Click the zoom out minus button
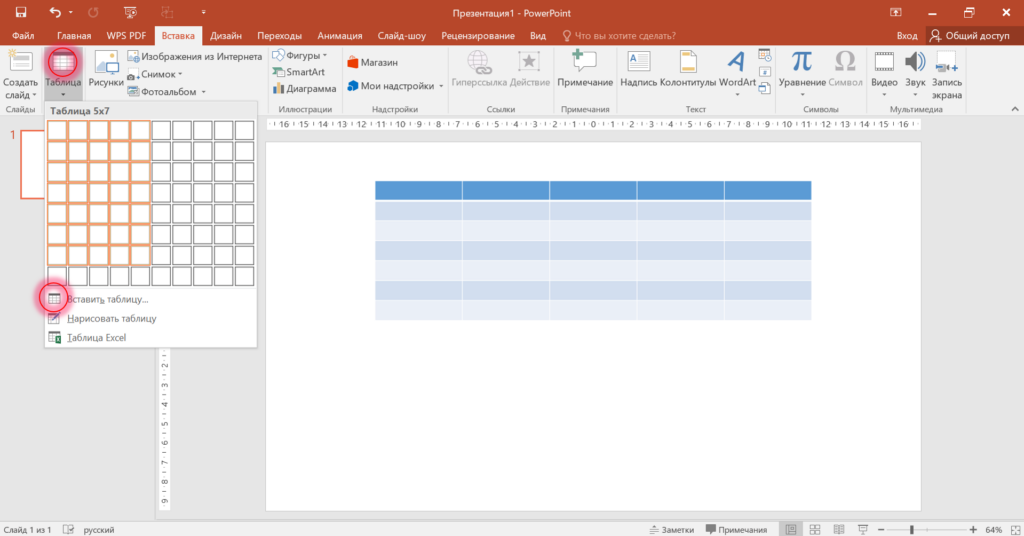The height and width of the screenshot is (536, 1024). (881, 529)
